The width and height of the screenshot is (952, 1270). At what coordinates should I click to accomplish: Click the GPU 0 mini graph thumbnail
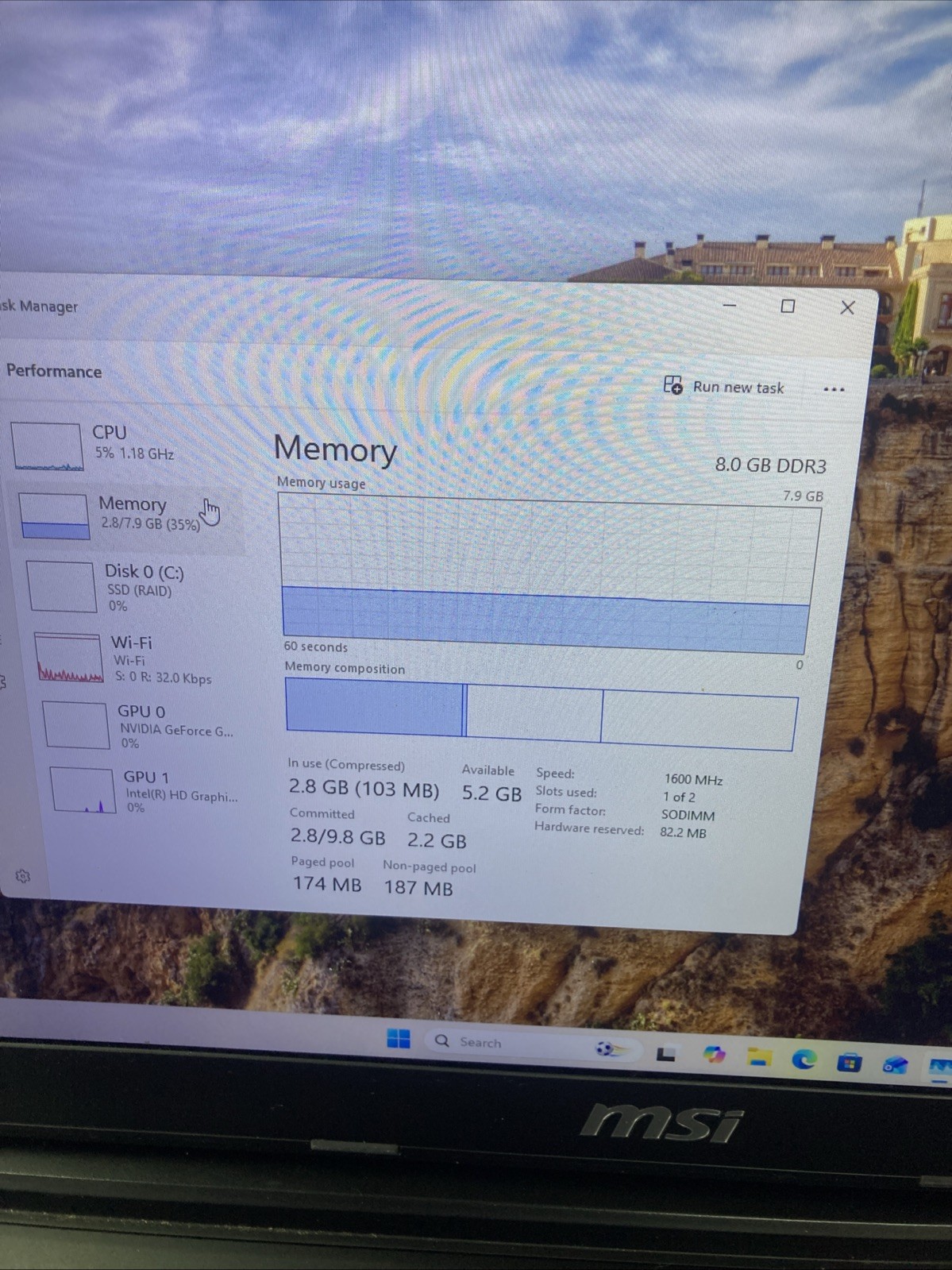[75, 725]
